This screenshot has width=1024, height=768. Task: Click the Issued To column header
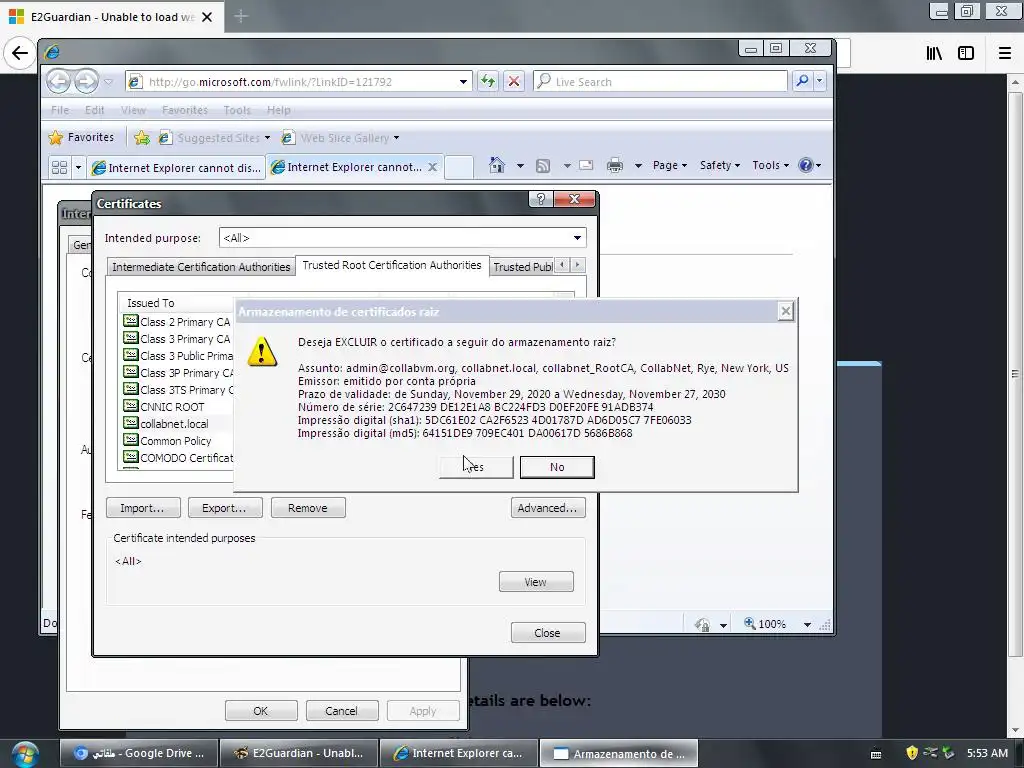click(176, 303)
